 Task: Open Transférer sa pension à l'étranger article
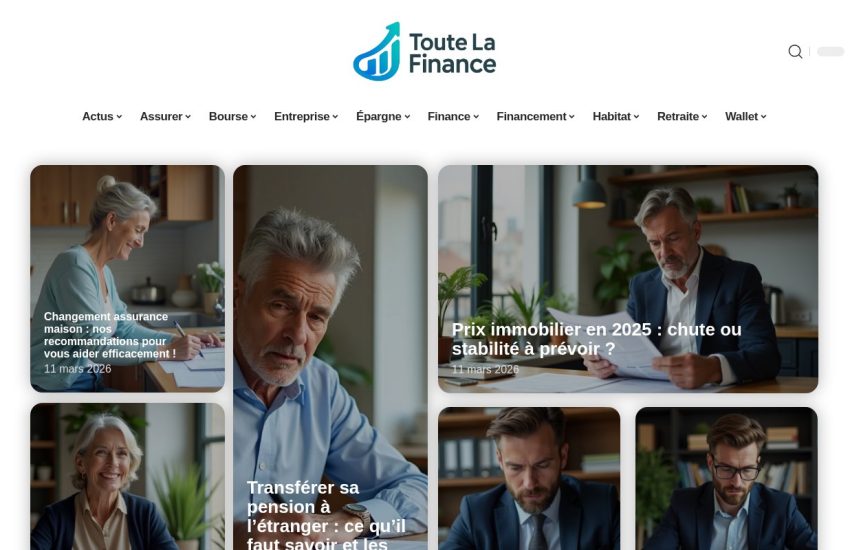pyautogui.click(x=326, y=515)
